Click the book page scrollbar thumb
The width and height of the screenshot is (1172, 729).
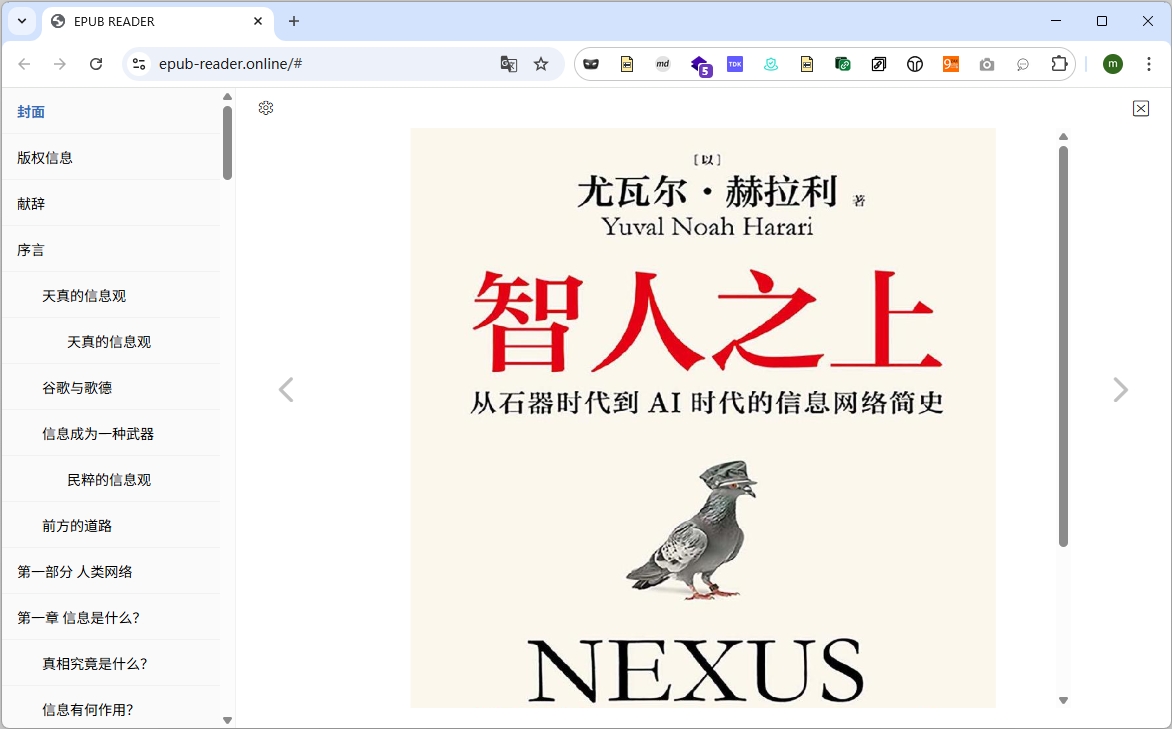tap(1063, 346)
